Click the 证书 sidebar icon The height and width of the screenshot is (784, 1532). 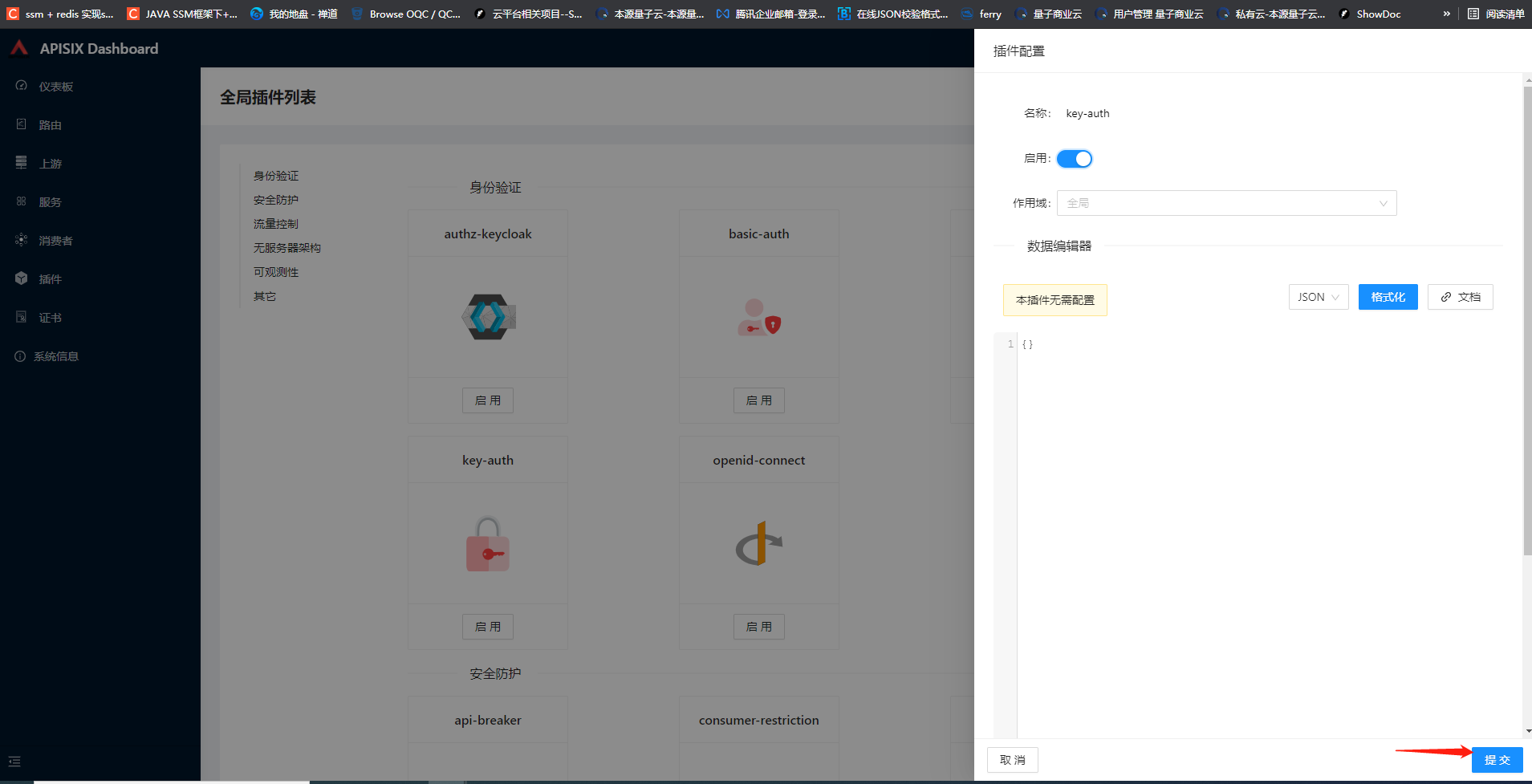point(22,317)
